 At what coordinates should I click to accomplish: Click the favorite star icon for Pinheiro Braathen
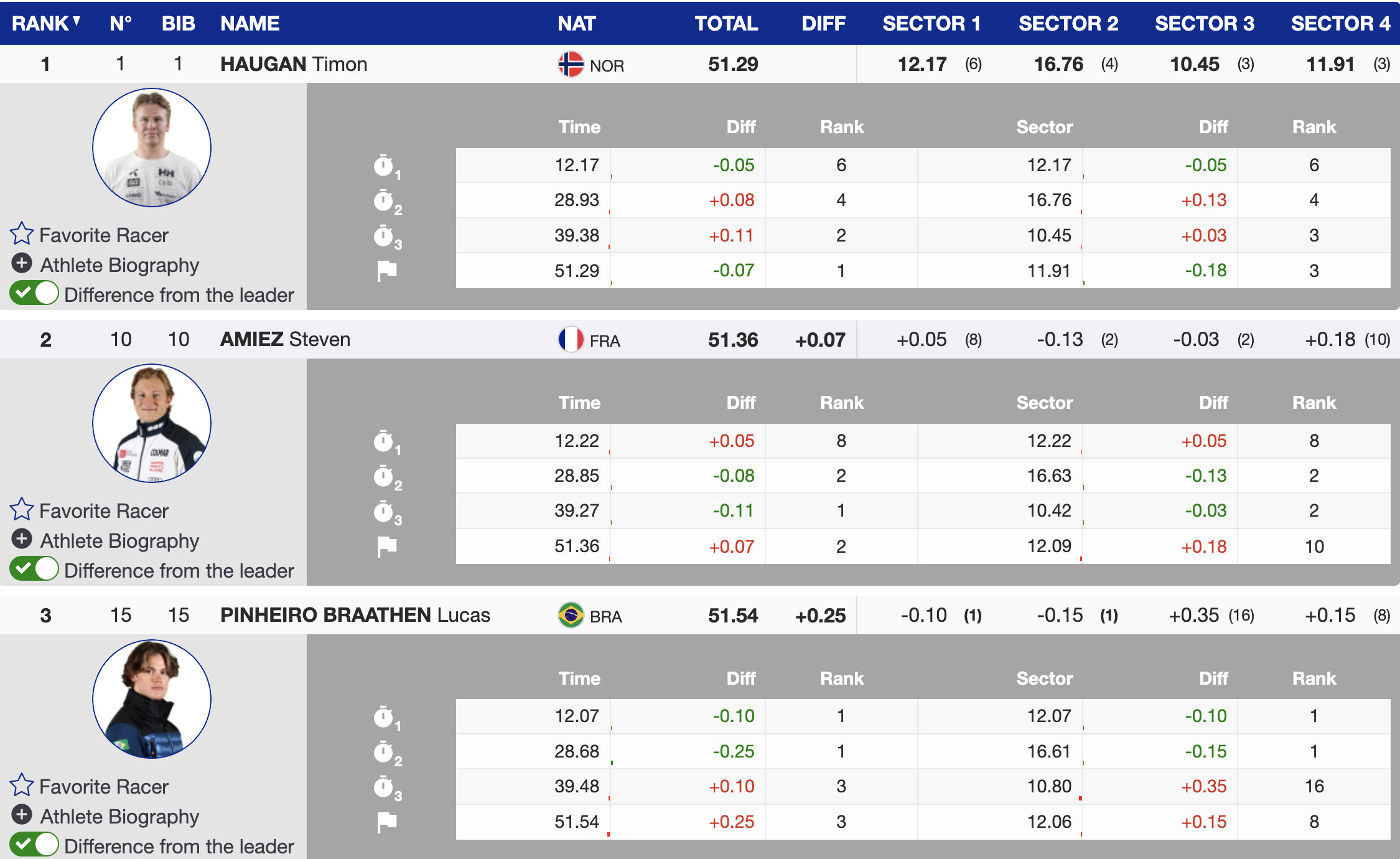21,786
